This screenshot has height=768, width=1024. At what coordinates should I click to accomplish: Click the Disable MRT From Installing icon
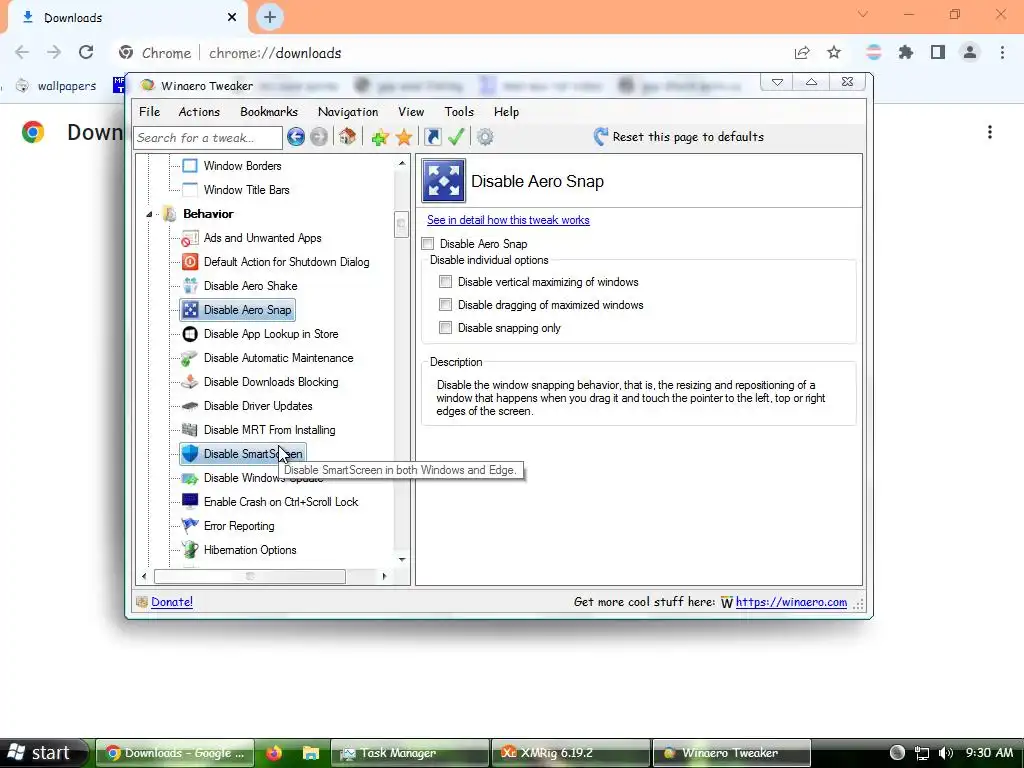[x=189, y=430]
